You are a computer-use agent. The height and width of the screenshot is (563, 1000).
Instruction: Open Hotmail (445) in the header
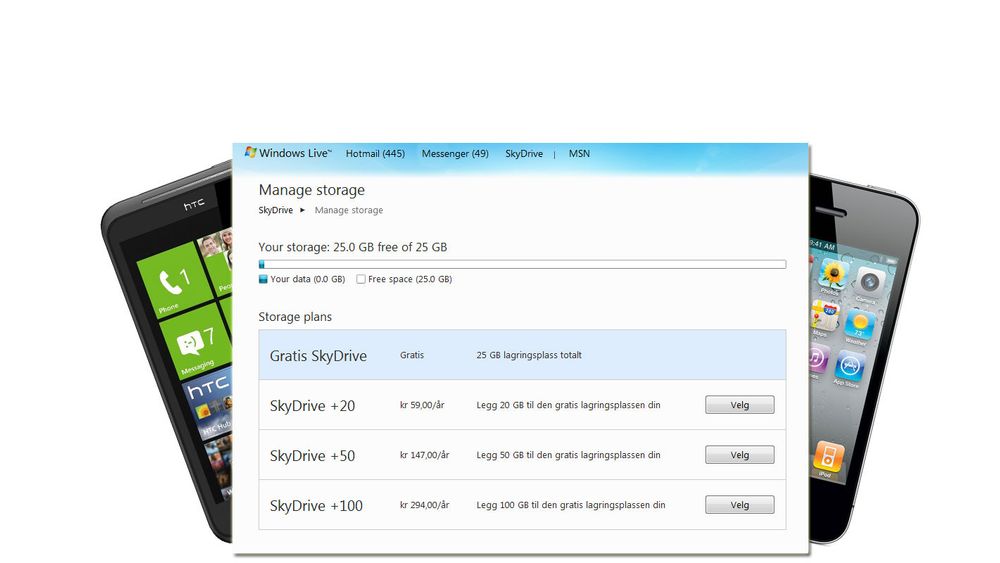point(375,154)
